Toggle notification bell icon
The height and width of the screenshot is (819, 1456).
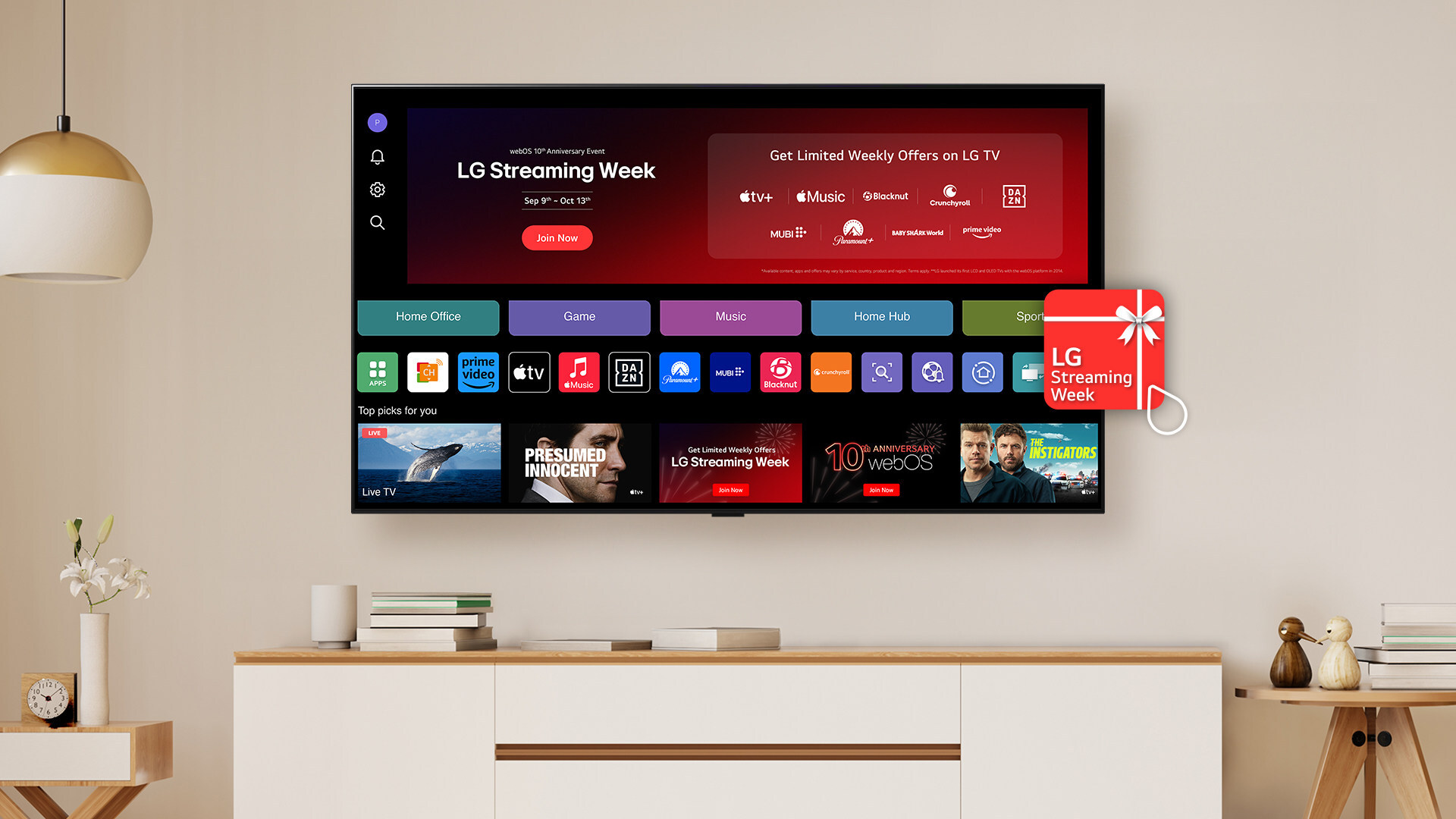[379, 156]
